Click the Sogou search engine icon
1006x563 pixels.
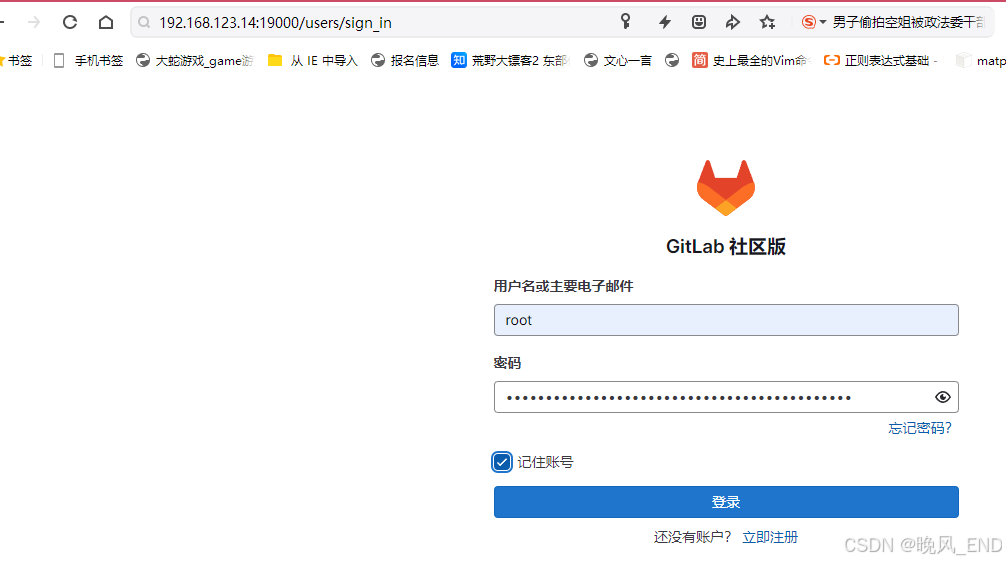tap(808, 22)
